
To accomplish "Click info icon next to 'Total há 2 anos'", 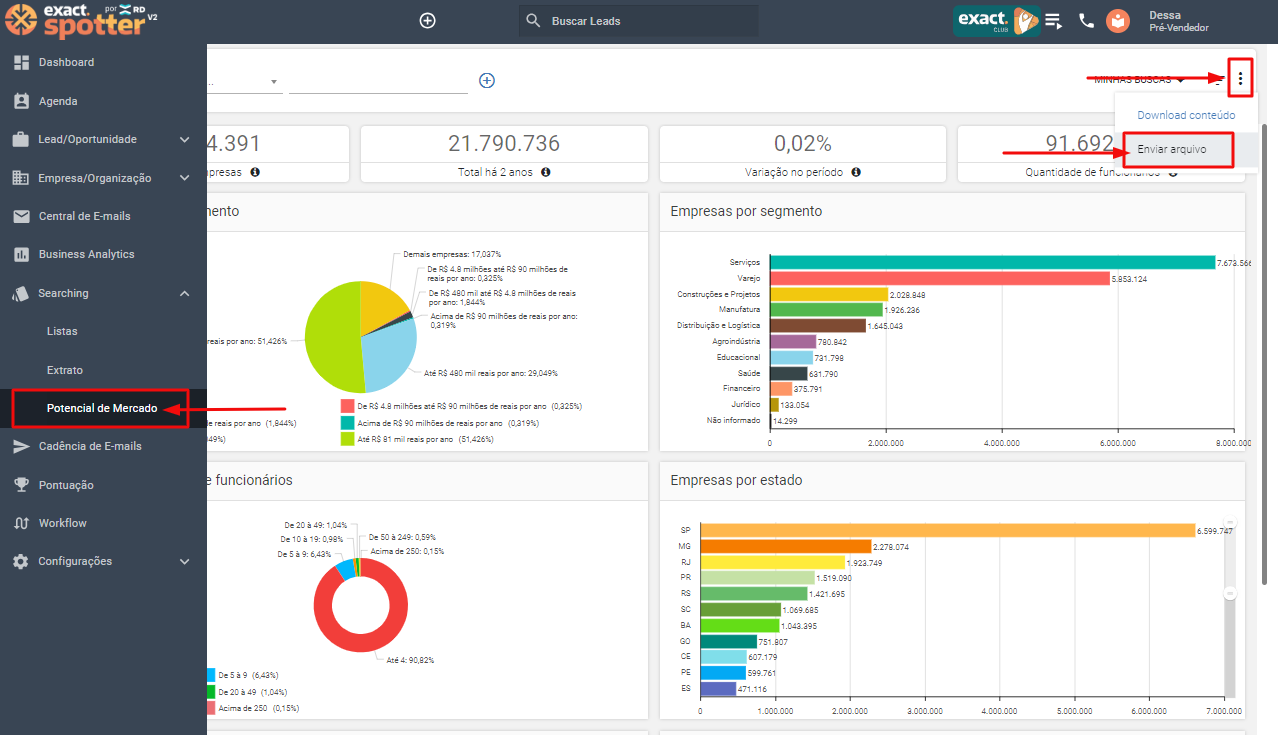I will 546,172.
